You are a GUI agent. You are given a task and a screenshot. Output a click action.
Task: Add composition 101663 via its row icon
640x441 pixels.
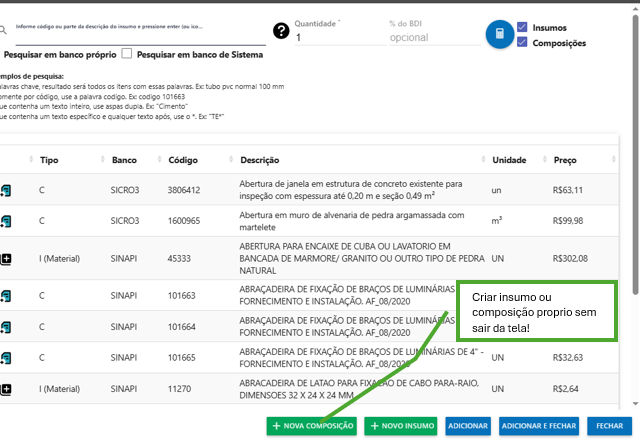click(6, 296)
